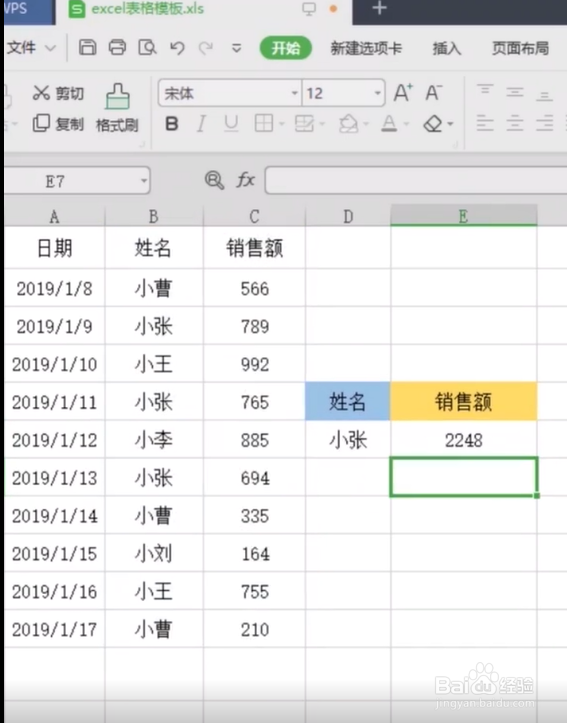The image size is (567, 723).
Task: Click cell 小张 in column D
Action: 348,440
